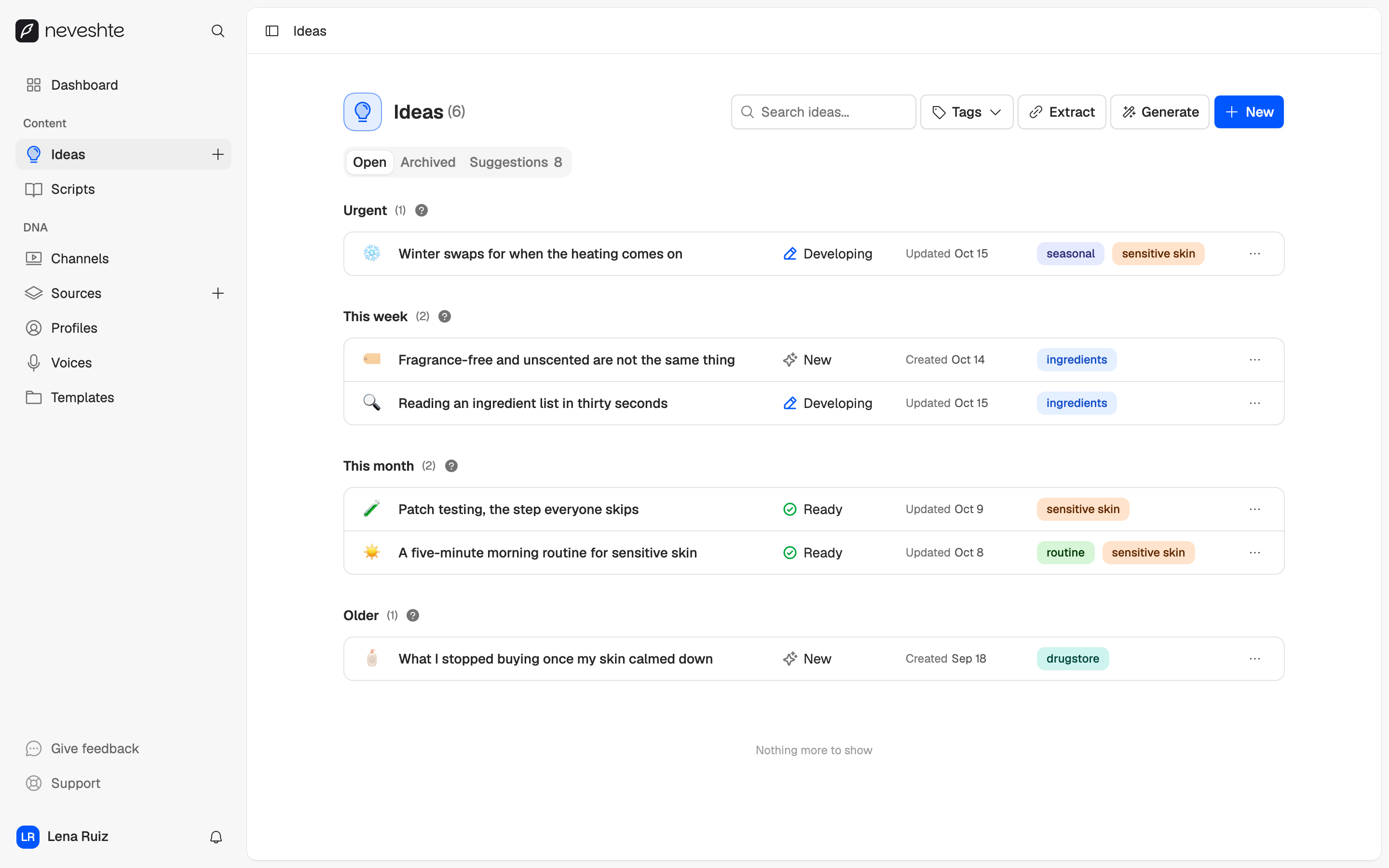The image size is (1389, 868).
Task: Switch to the Open tab
Action: 369,163
